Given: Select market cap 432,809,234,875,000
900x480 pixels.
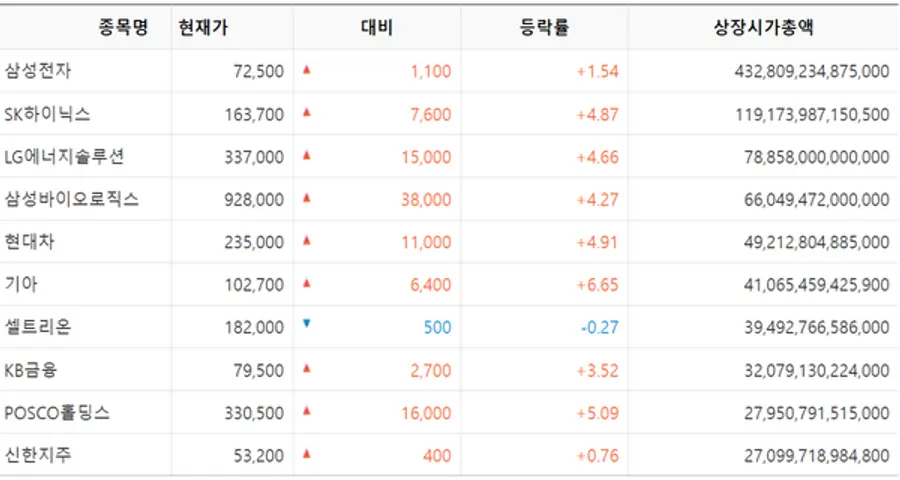Looking at the screenshot, I should [x=812, y=71].
